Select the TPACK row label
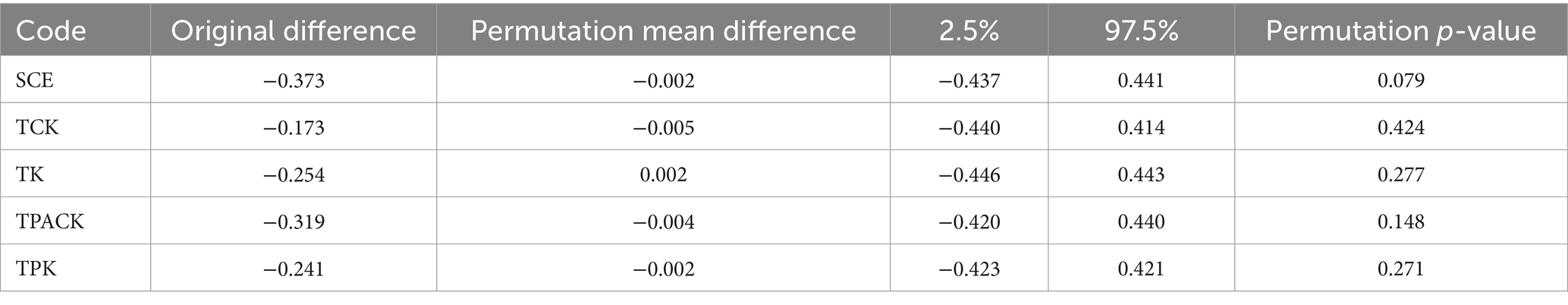This screenshot has height=305, width=1568. pyautogui.click(x=50, y=222)
